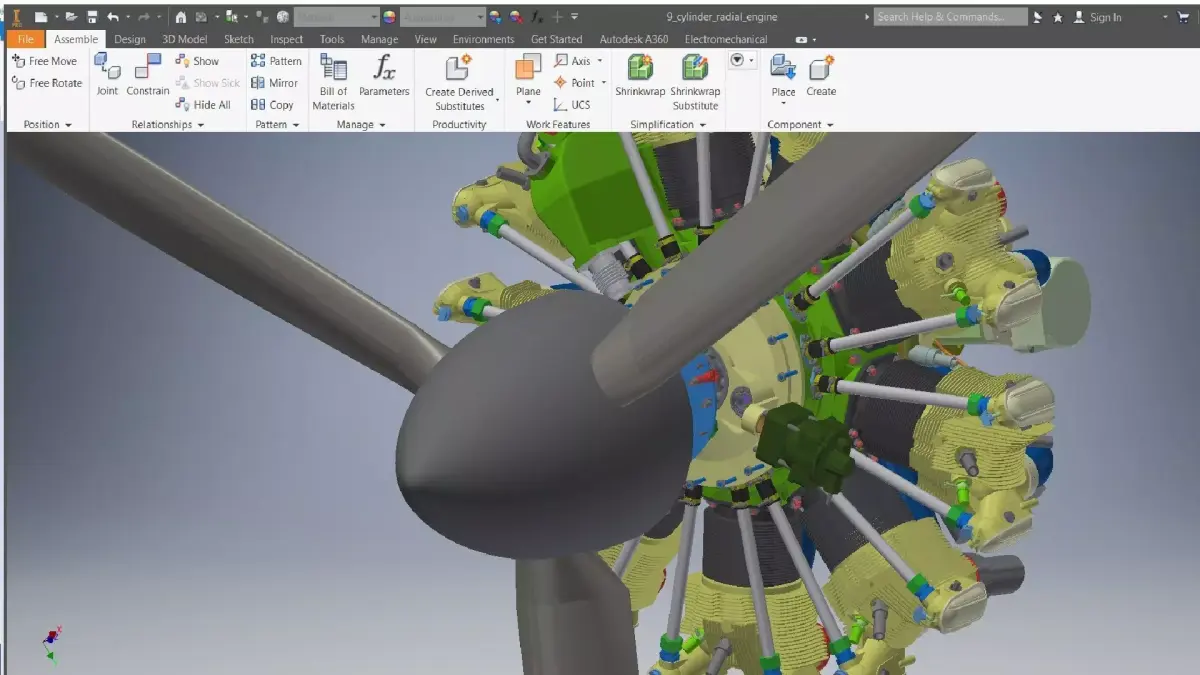Switch to the Get Started tab
The width and height of the screenshot is (1200, 675).
(556, 39)
